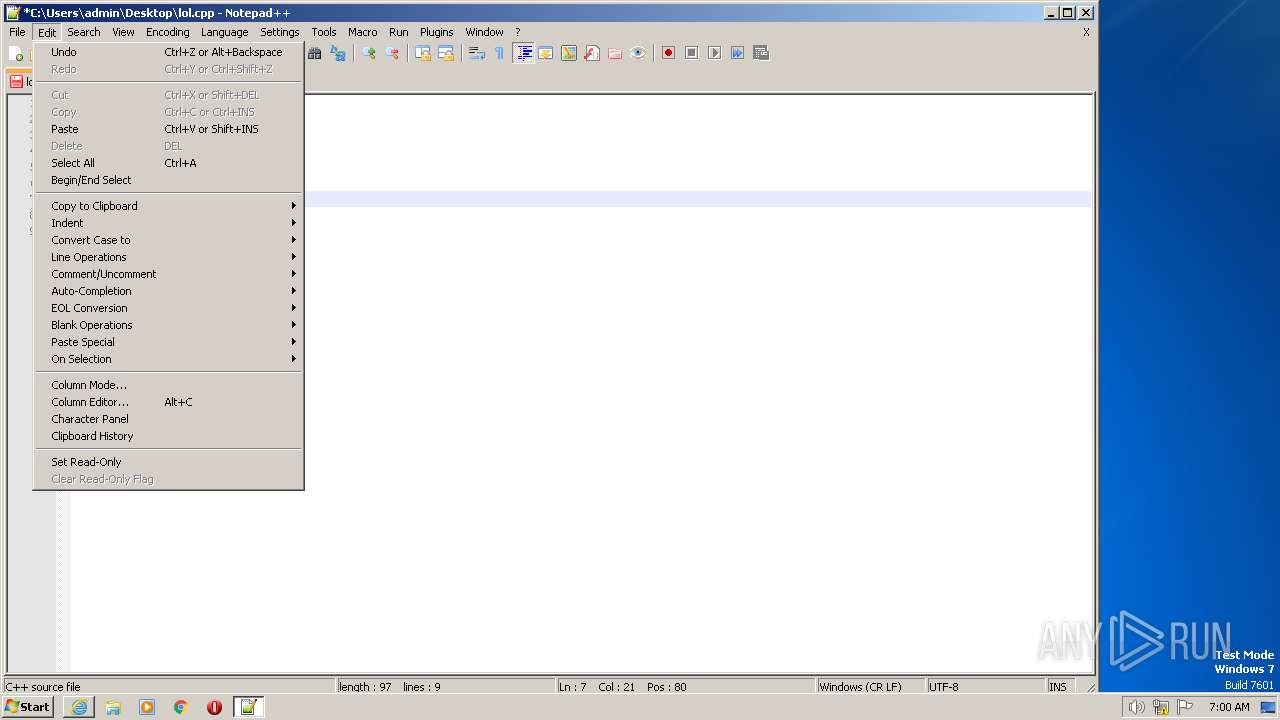Toggle Show Indent Guide icon
This screenshot has height=720, width=1280.
pos(523,53)
